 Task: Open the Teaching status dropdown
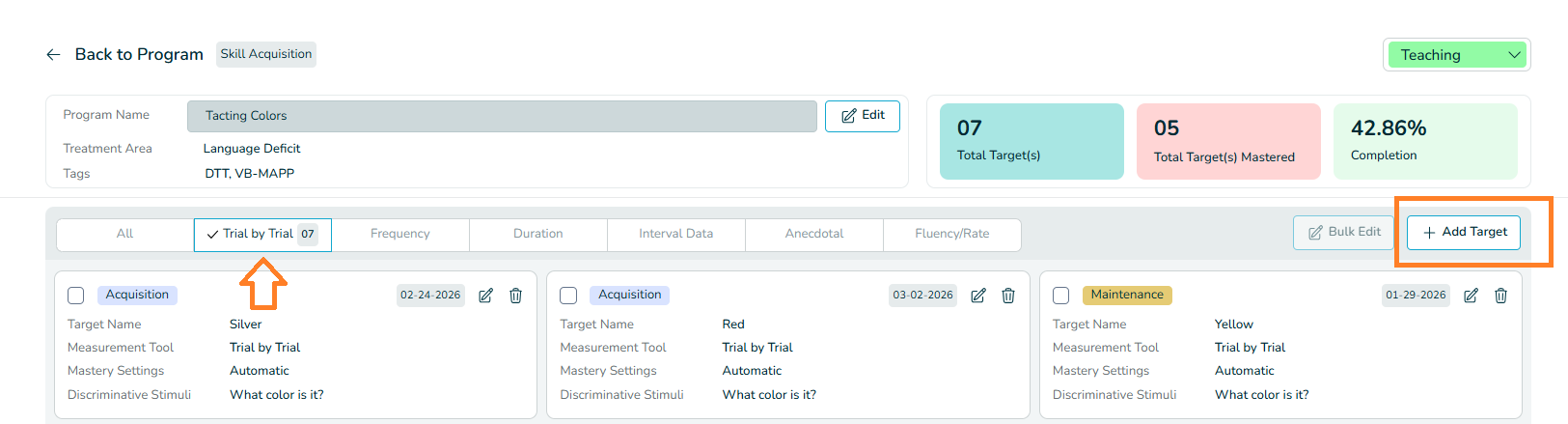pos(1457,55)
